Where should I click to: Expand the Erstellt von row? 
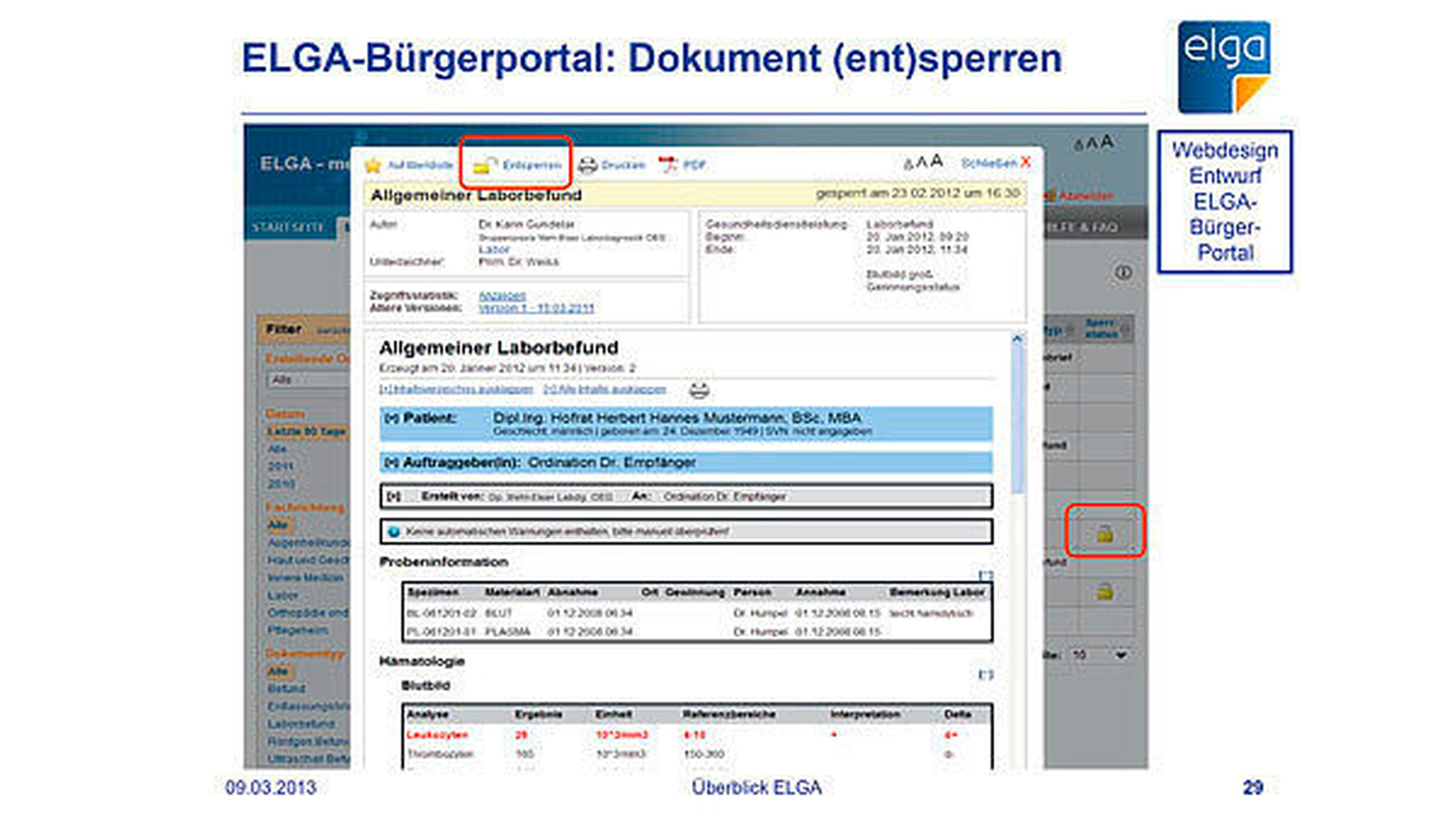393,497
